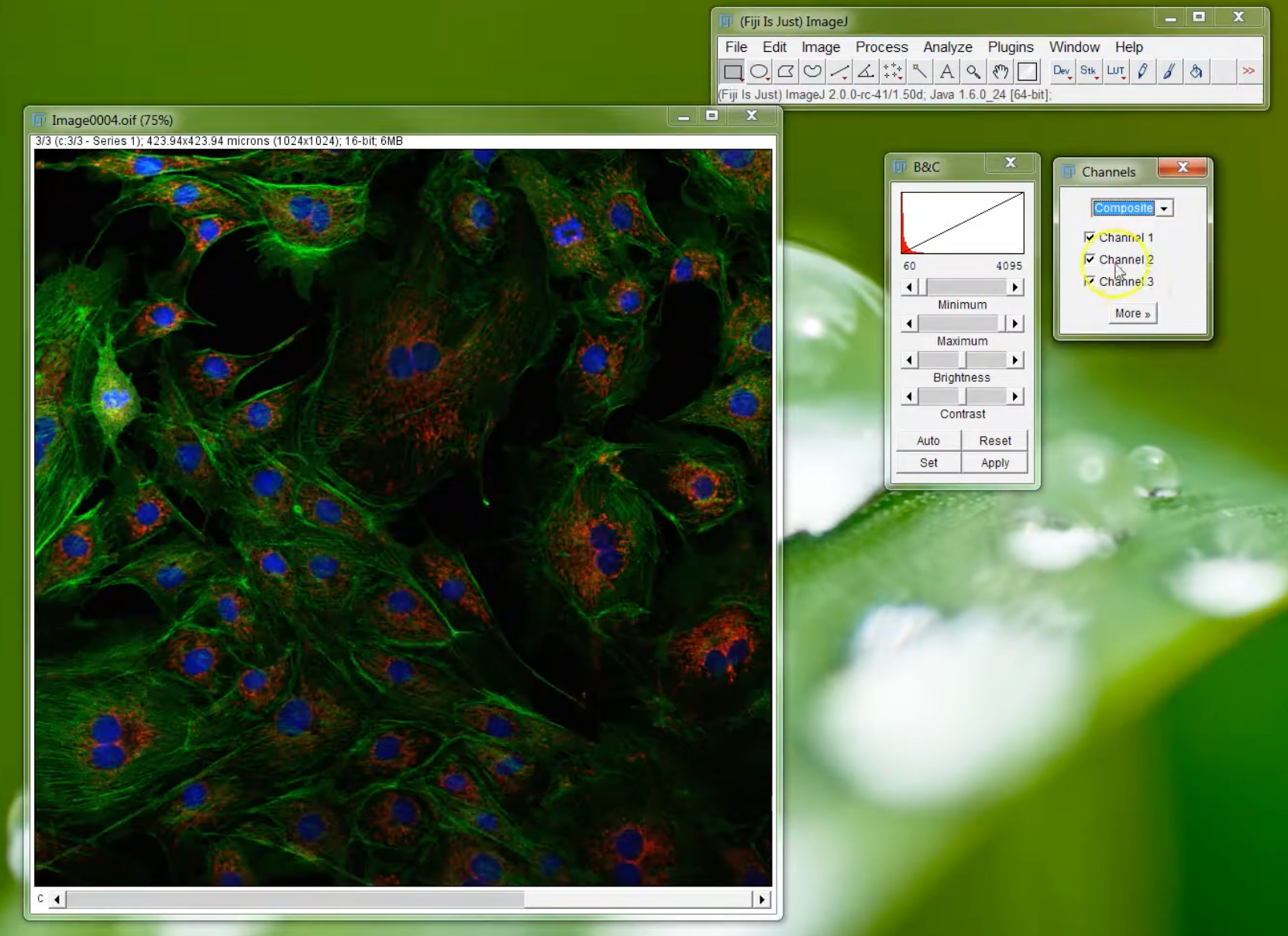Click the More Tools double-arrow
1288x936 pixels.
click(x=1248, y=71)
